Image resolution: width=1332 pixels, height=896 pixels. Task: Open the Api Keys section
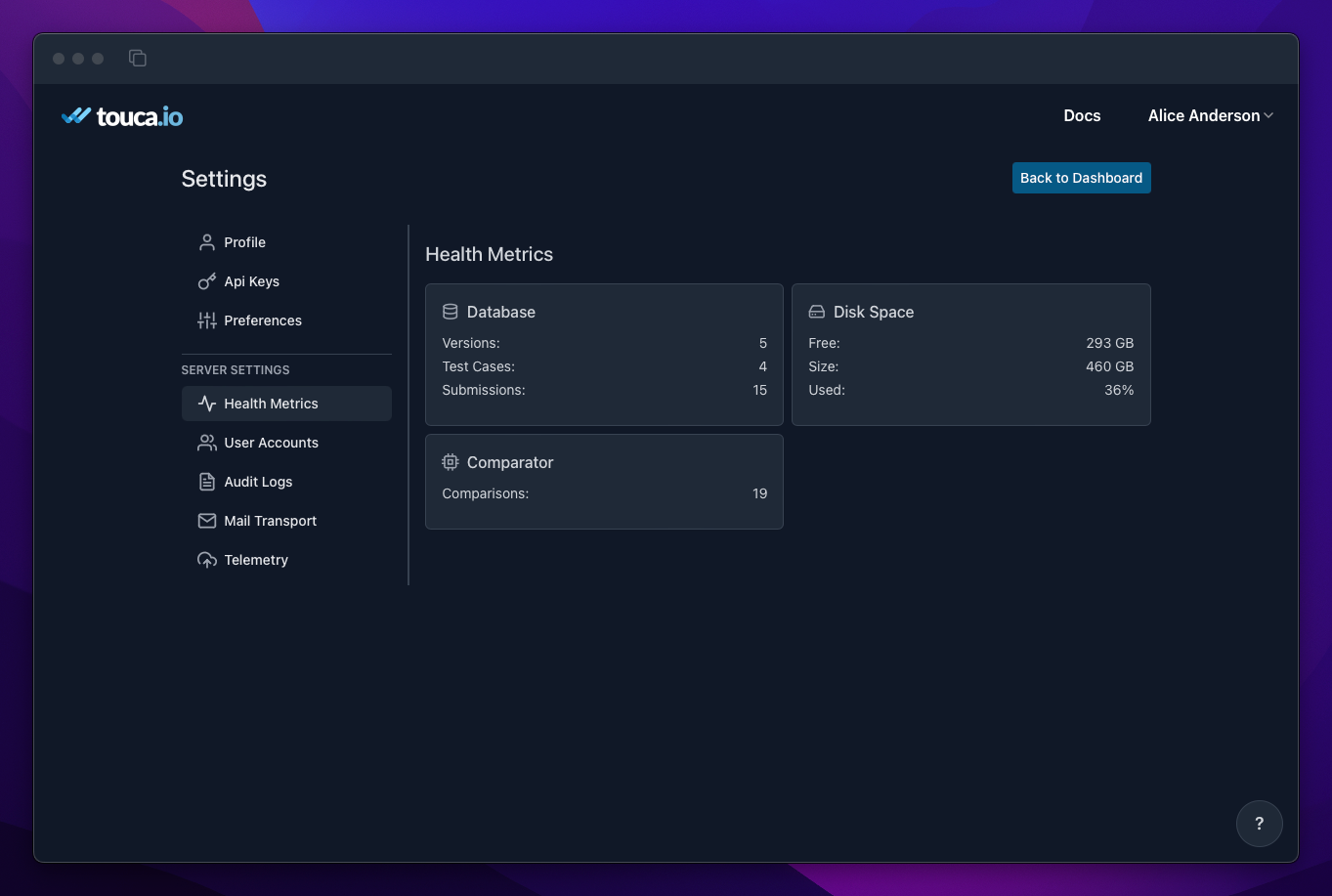286,281
